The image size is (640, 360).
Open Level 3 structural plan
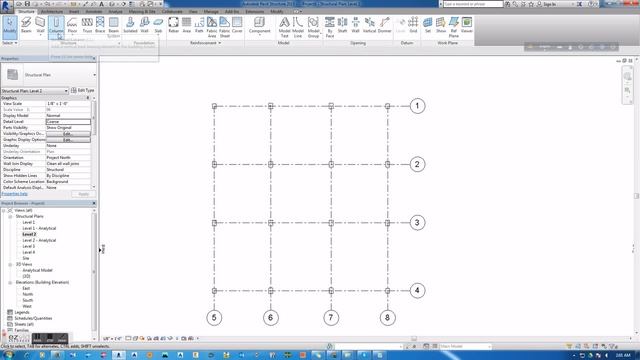pos(29,246)
